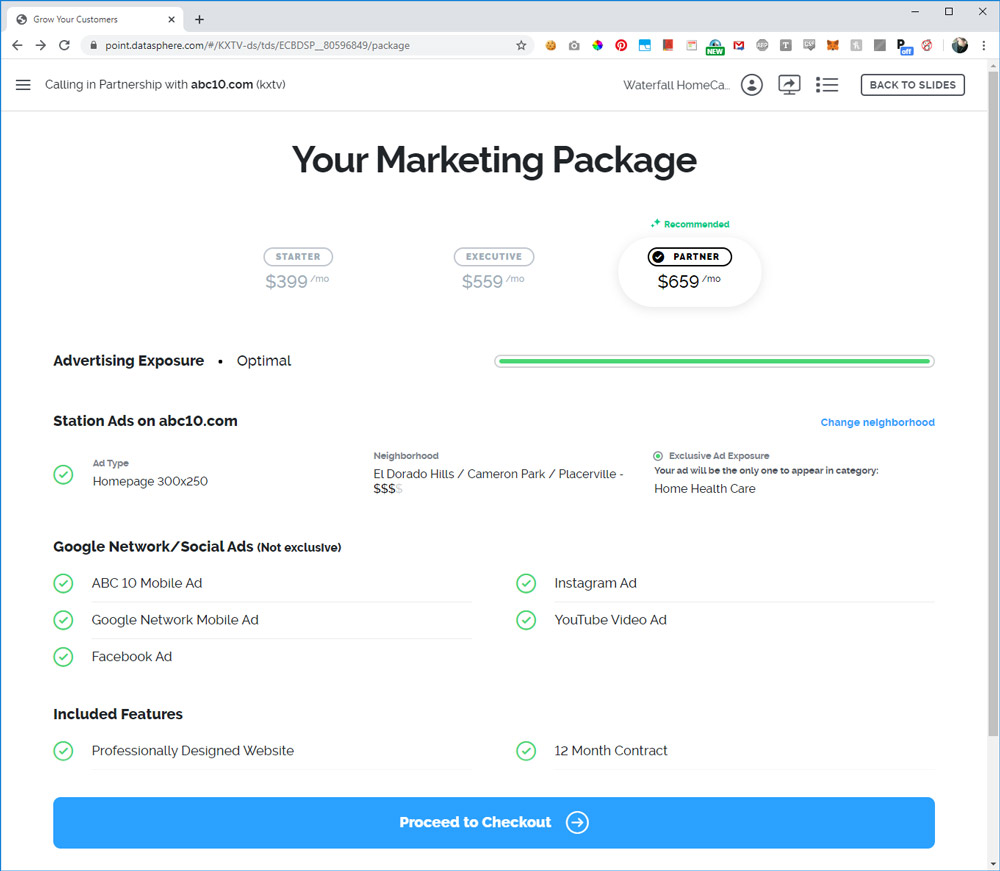This screenshot has width=1000, height=871.
Task: Click the Change neighborhood link
Action: [x=877, y=422]
